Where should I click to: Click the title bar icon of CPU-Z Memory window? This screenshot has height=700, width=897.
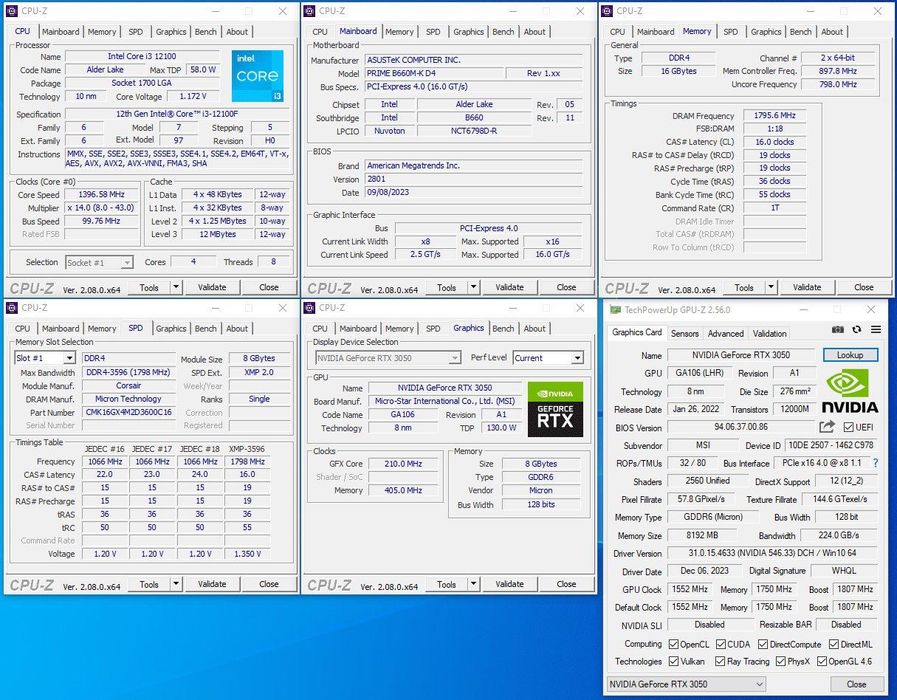[x=607, y=11]
